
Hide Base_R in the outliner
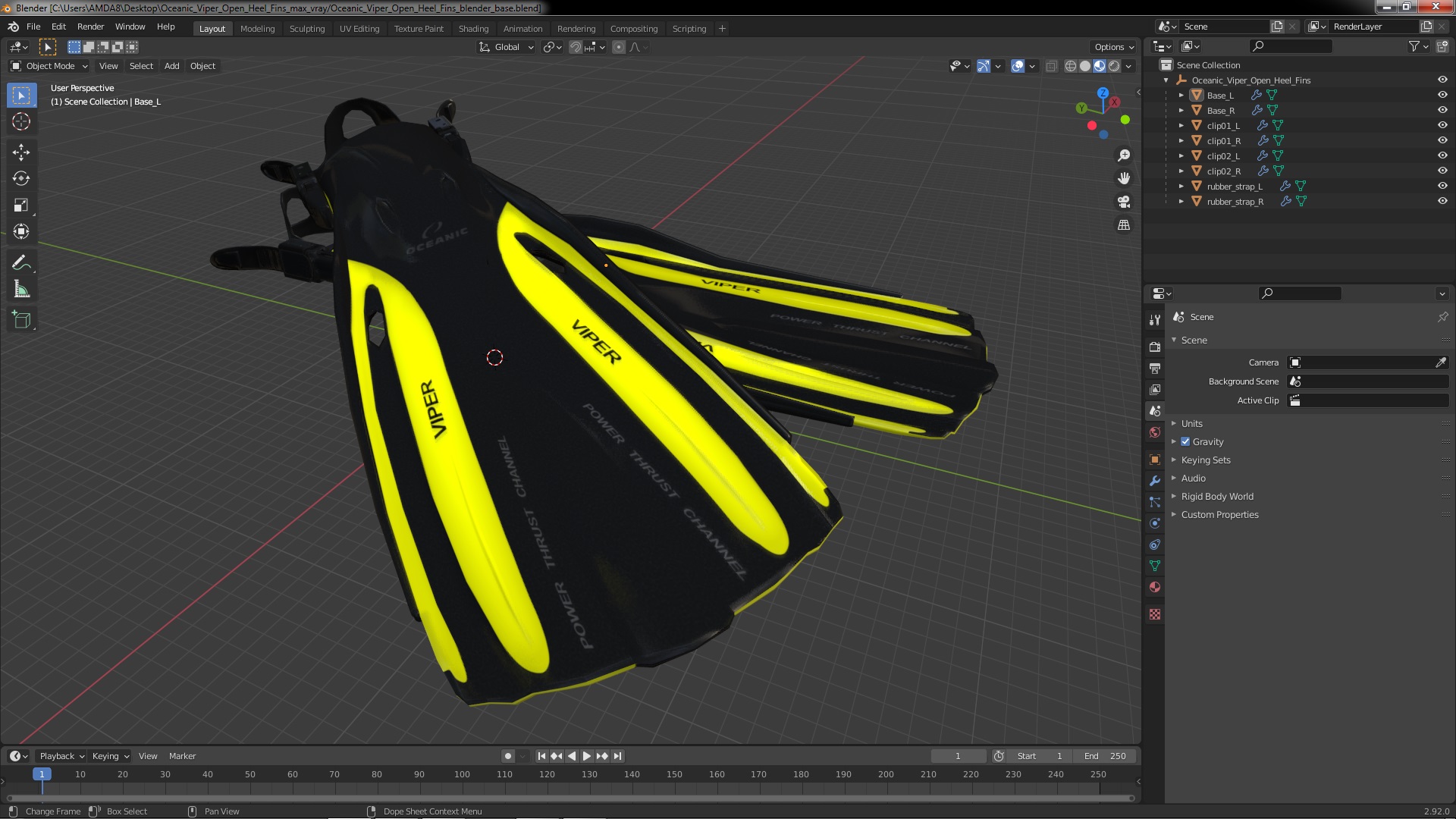[x=1442, y=111]
